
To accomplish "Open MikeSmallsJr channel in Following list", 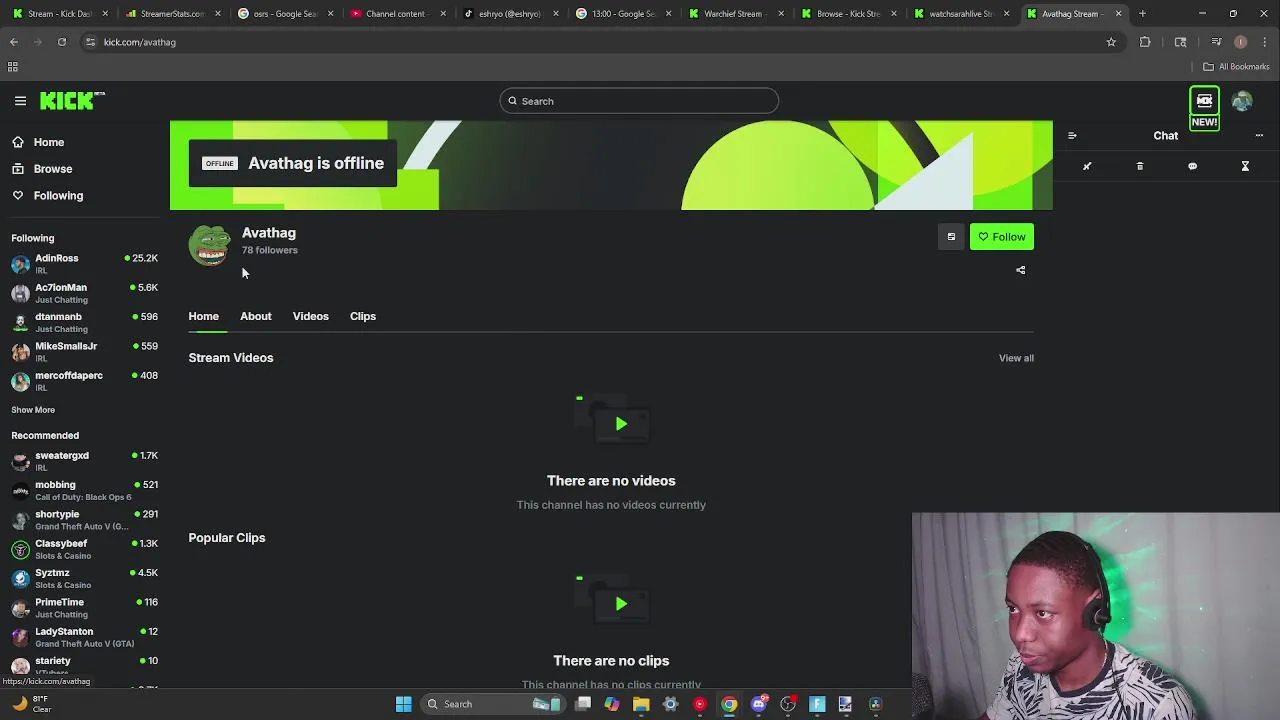I will point(85,351).
